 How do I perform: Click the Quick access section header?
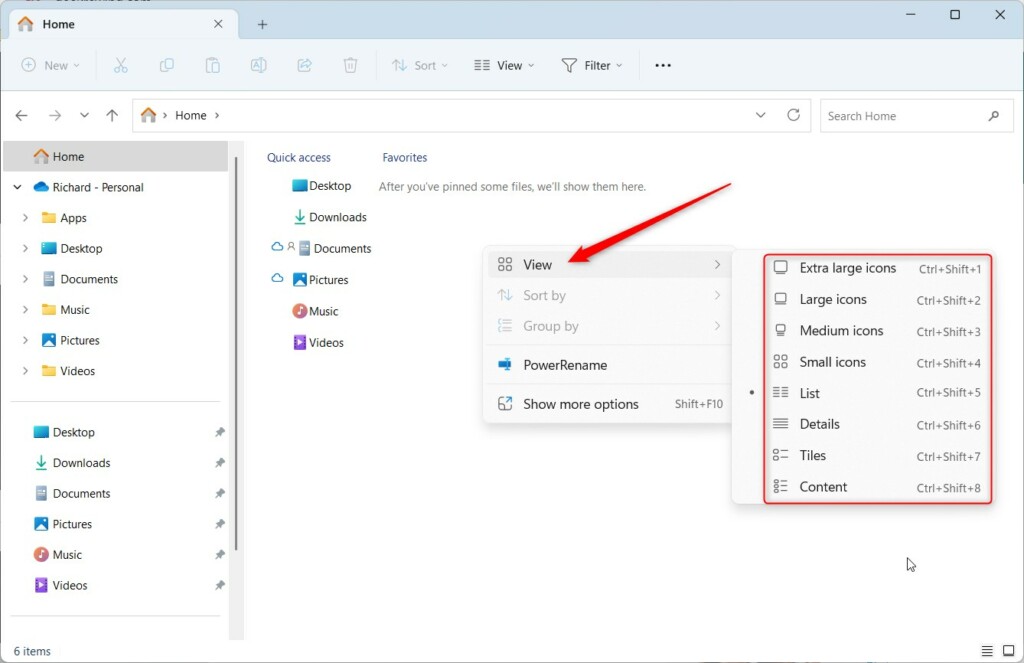tap(298, 157)
